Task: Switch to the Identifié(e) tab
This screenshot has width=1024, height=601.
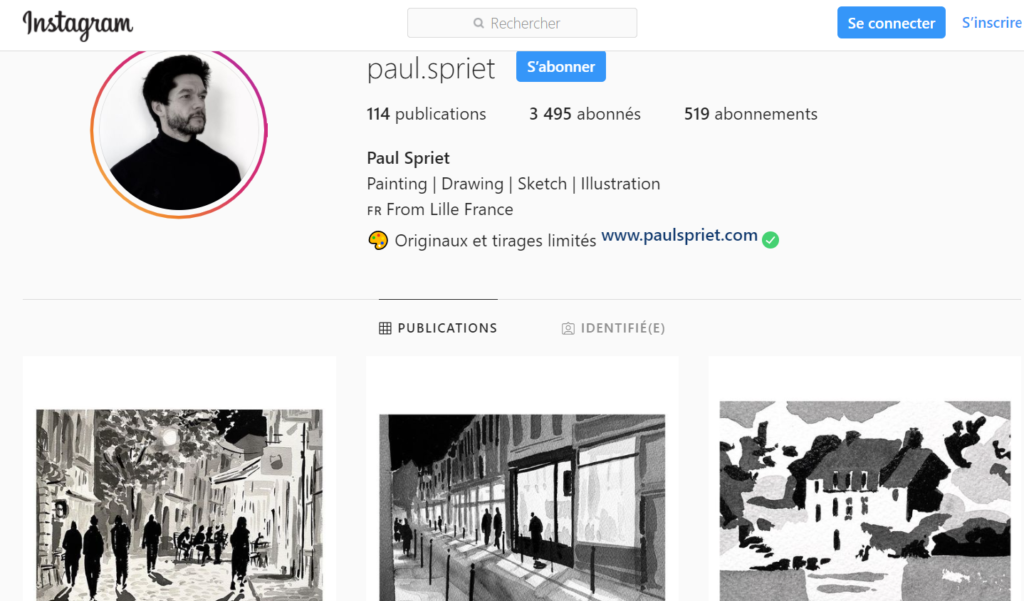Action: [613, 328]
